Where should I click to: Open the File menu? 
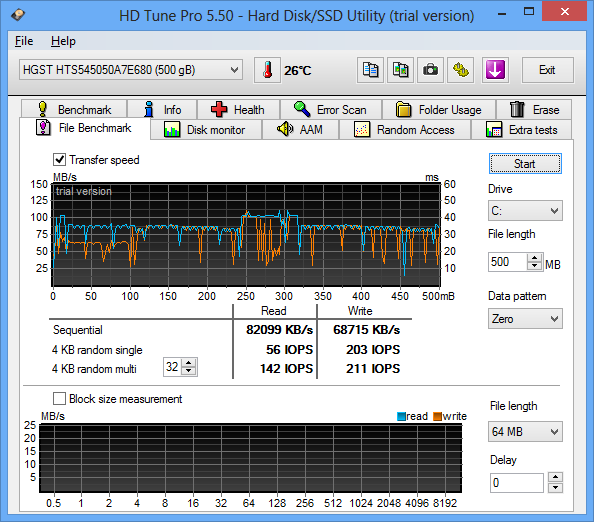tap(24, 41)
